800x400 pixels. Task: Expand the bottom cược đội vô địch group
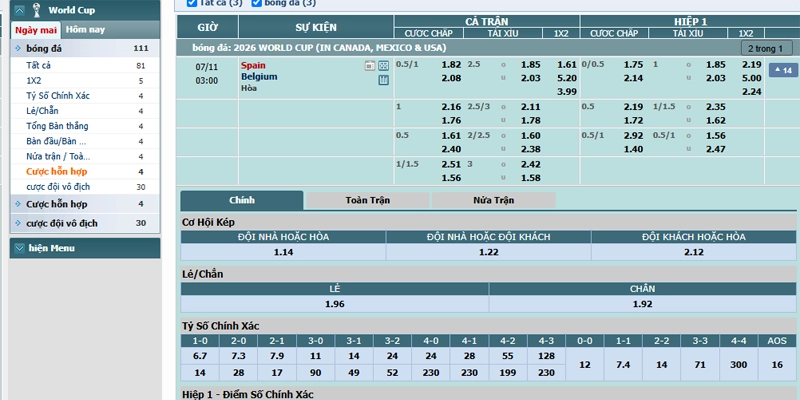point(18,223)
